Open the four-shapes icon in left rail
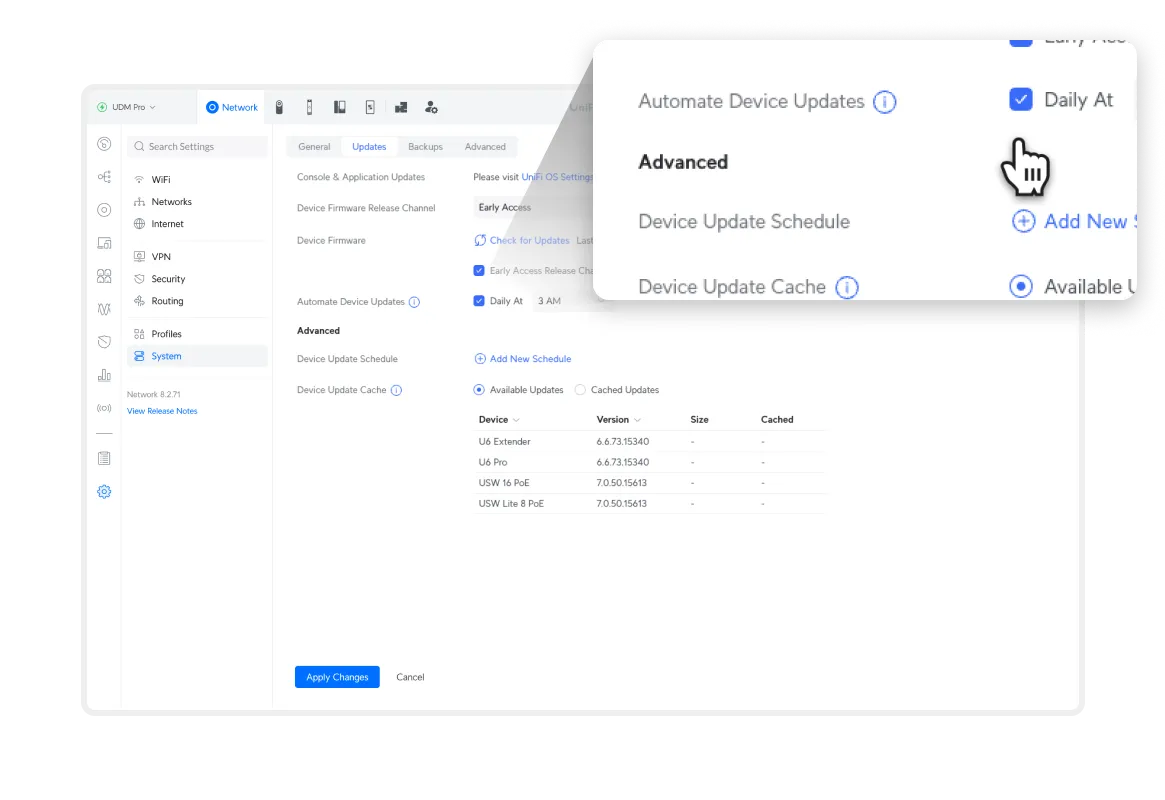The height and width of the screenshot is (800, 1165). click(x=104, y=276)
